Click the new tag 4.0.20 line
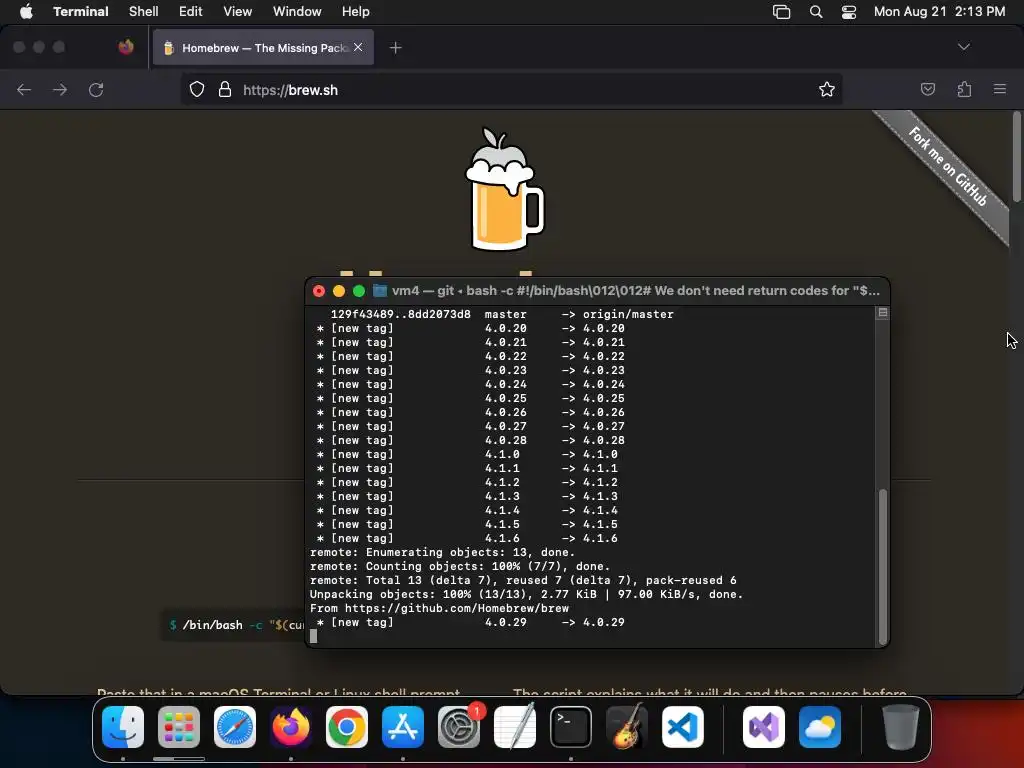The width and height of the screenshot is (1024, 768). [x=470, y=328]
